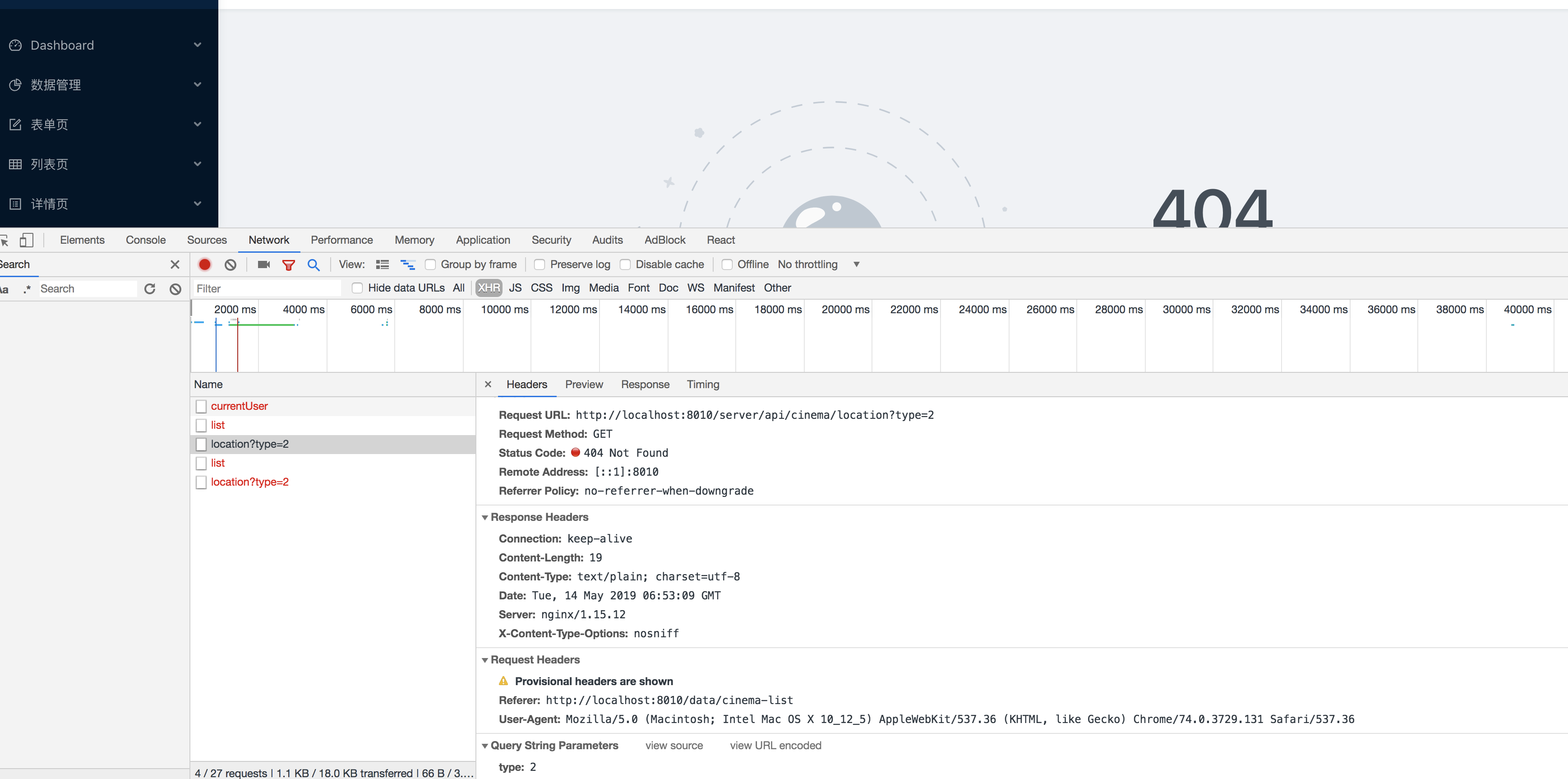Open network search with the magnifier icon
The width and height of the screenshot is (1568, 779).
314,264
